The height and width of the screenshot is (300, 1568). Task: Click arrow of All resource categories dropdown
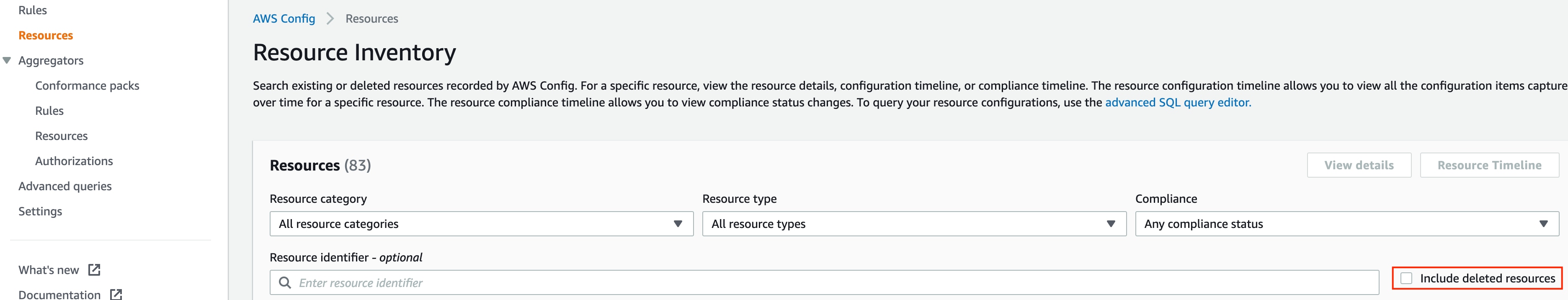click(x=678, y=224)
